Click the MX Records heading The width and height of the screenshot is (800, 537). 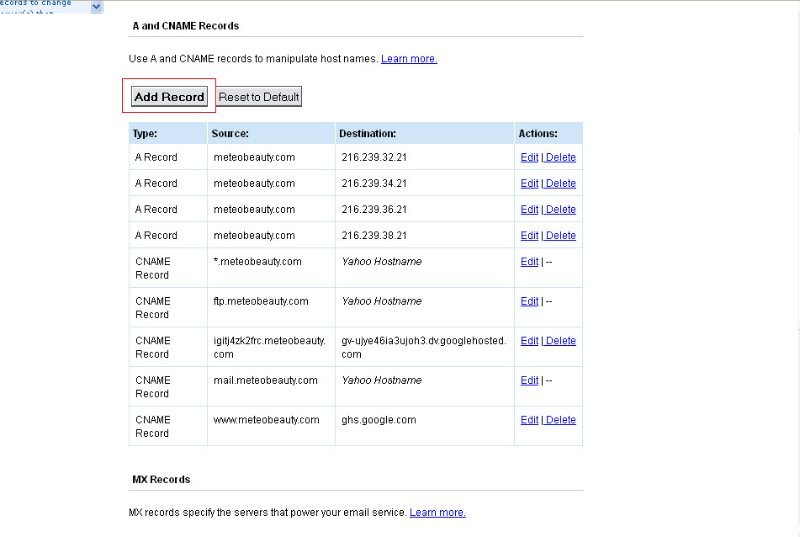161,479
